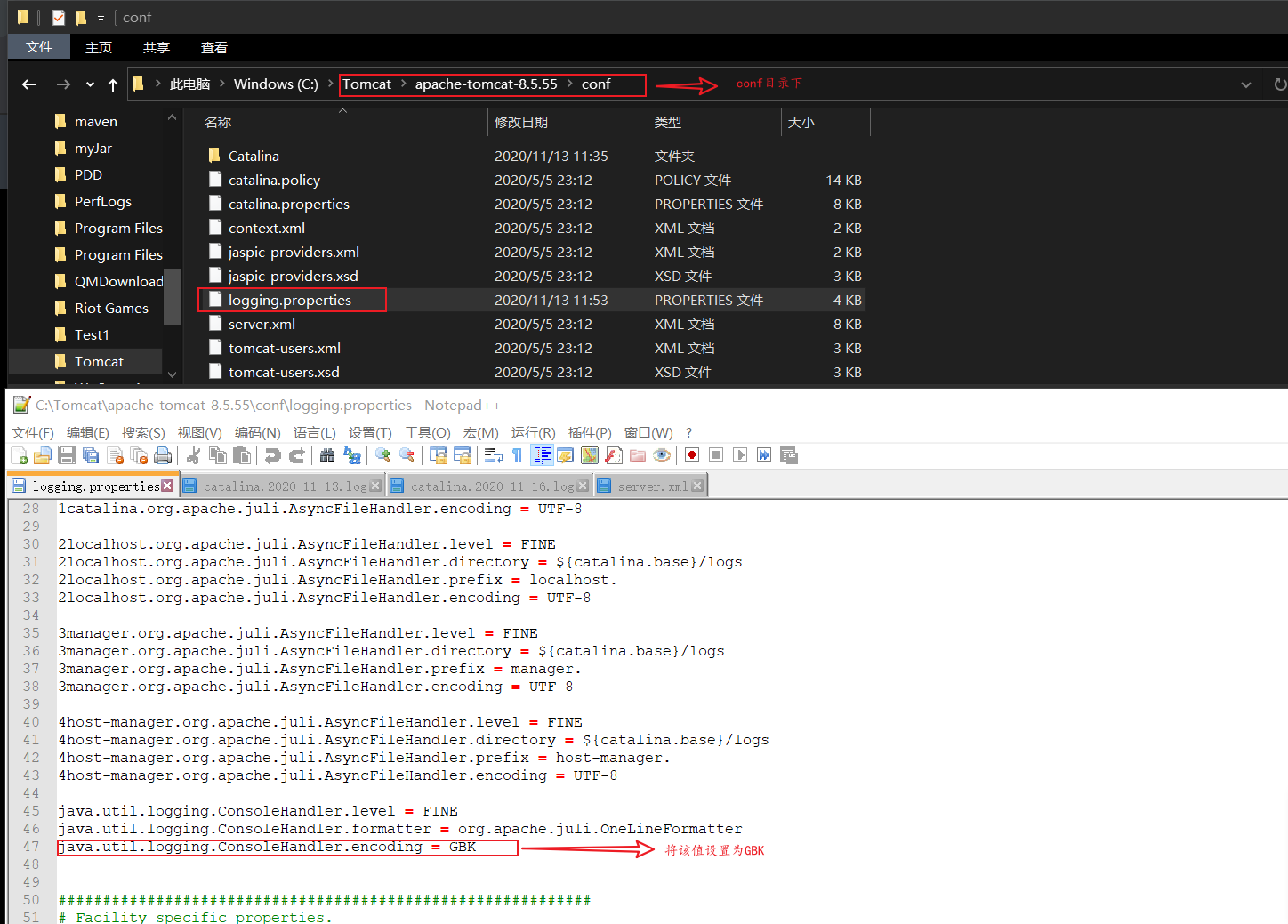Viewport: 1288px width, 924px height.
Task: Toggle word wrap in Notepad++
Action: click(493, 455)
